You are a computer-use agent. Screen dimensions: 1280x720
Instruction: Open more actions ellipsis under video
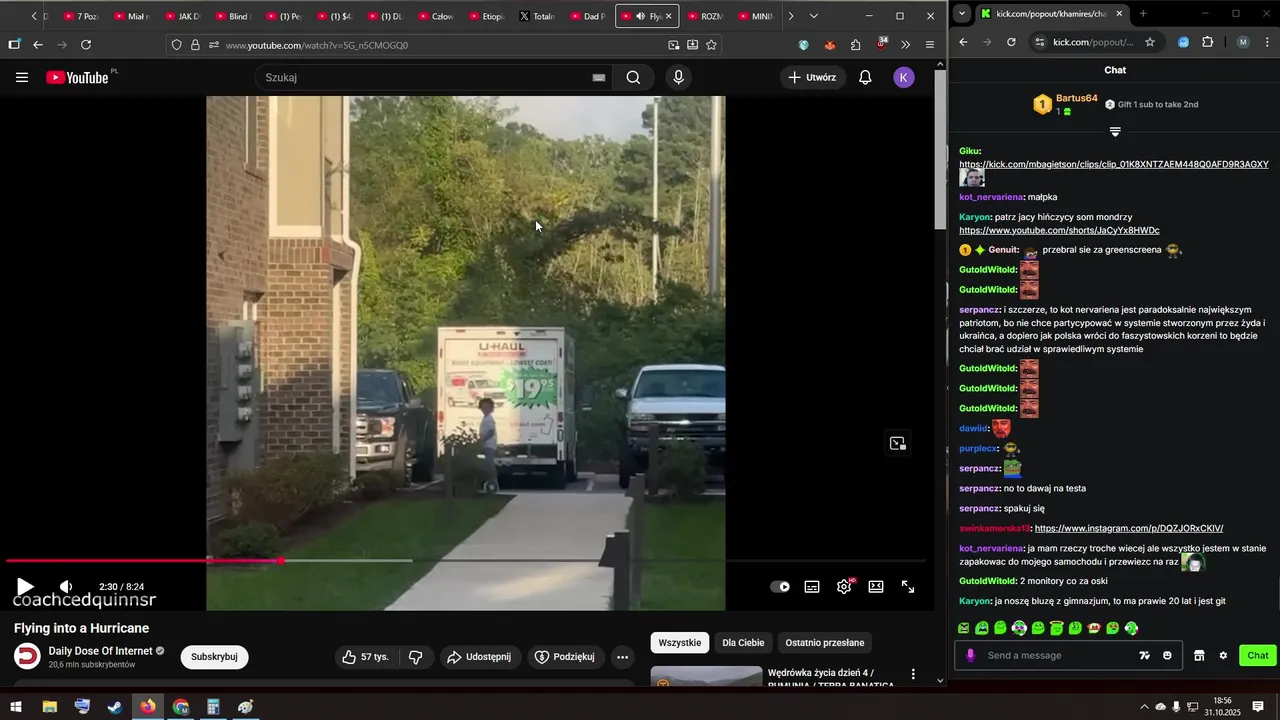click(622, 657)
